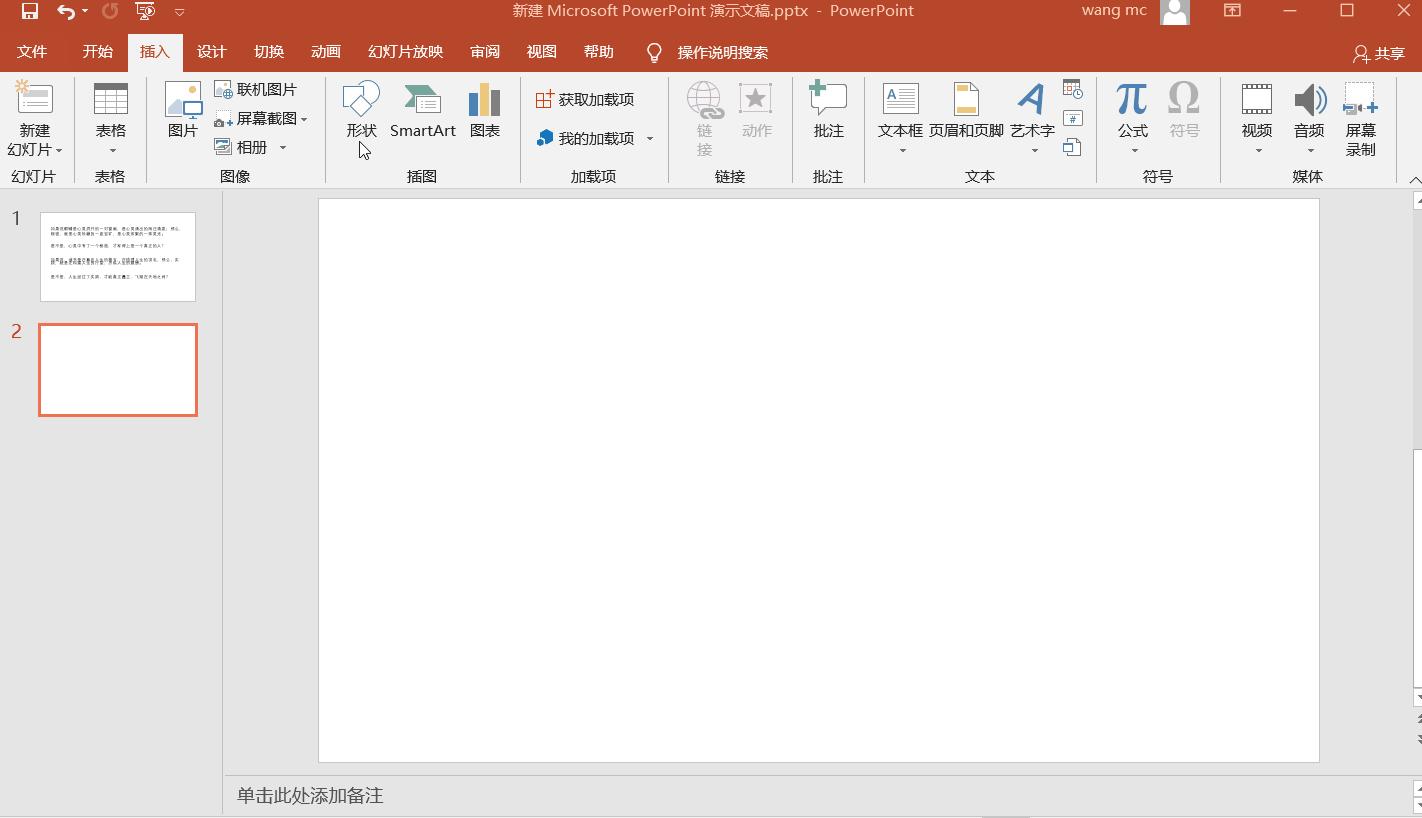Insert slide number icon

coord(1072,119)
